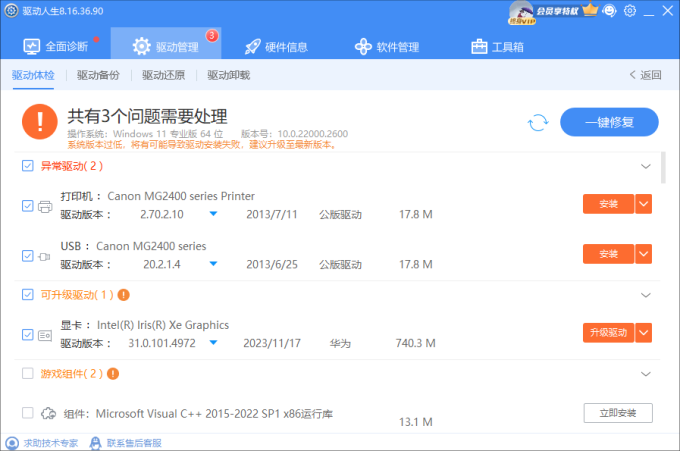Uncheck the USB Canon MG2400 series checkbox

pos(28,256)
